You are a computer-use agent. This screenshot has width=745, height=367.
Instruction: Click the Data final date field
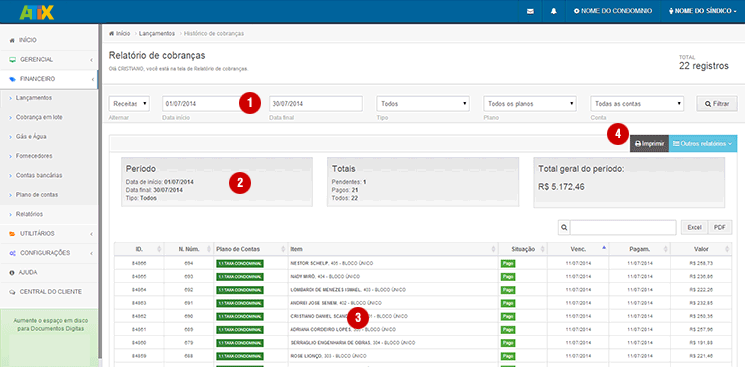point(316,104)
